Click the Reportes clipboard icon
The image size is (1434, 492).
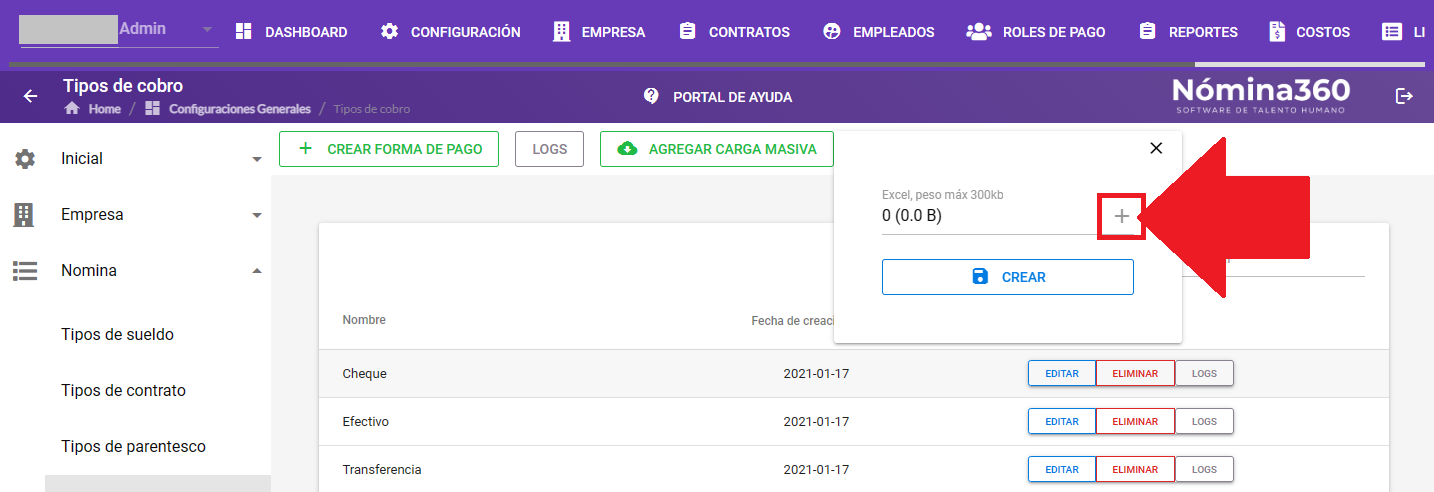1147,32
